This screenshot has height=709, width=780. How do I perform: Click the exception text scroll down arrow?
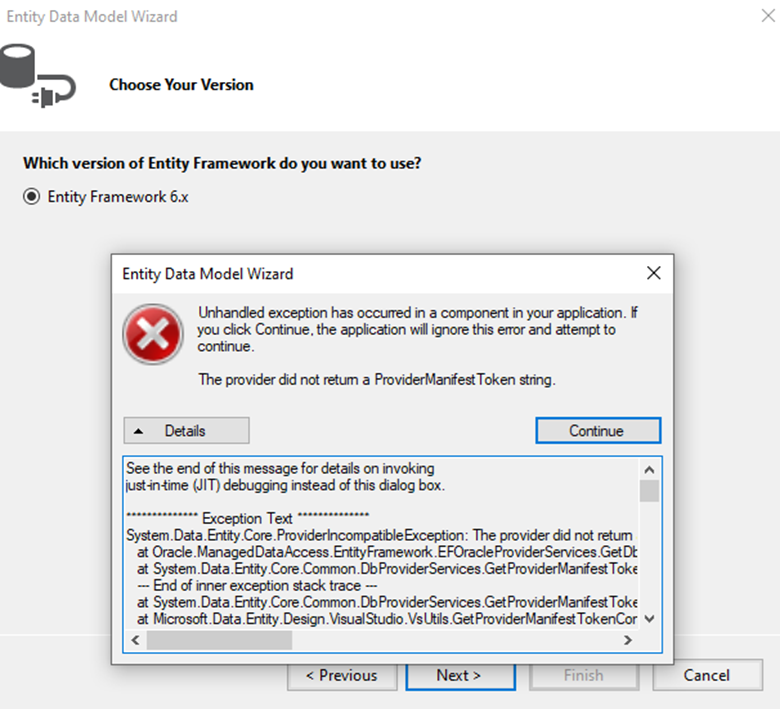[x=649, y=619]
